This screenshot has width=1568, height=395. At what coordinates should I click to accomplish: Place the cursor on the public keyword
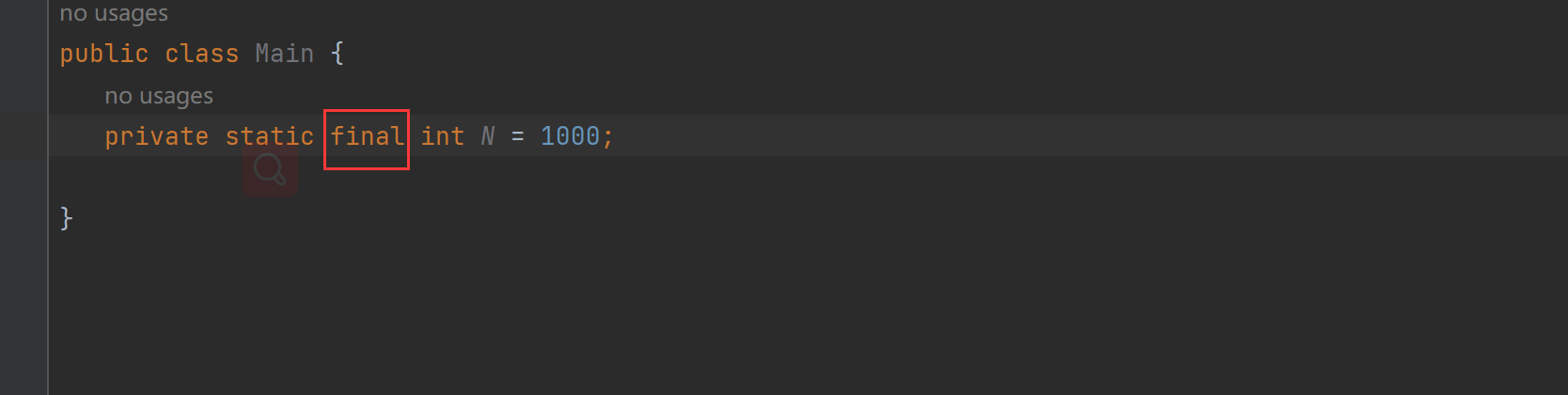pos(104,54)
